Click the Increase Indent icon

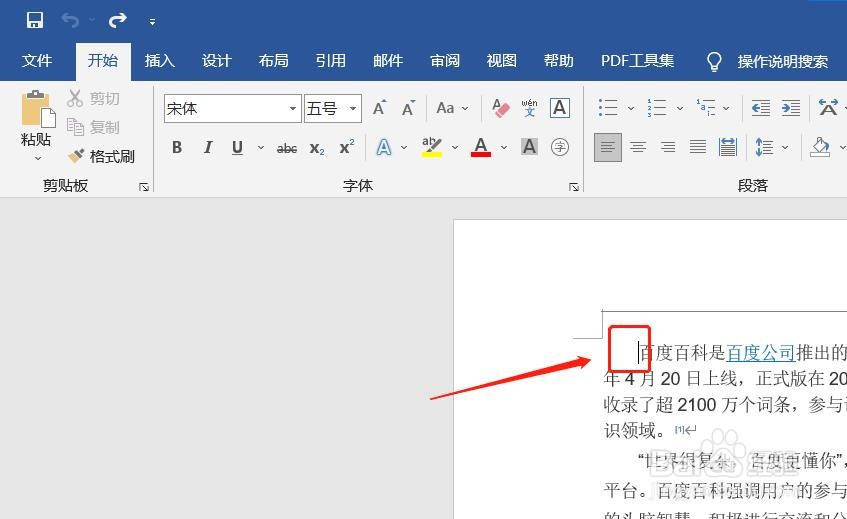coord(791,108)
